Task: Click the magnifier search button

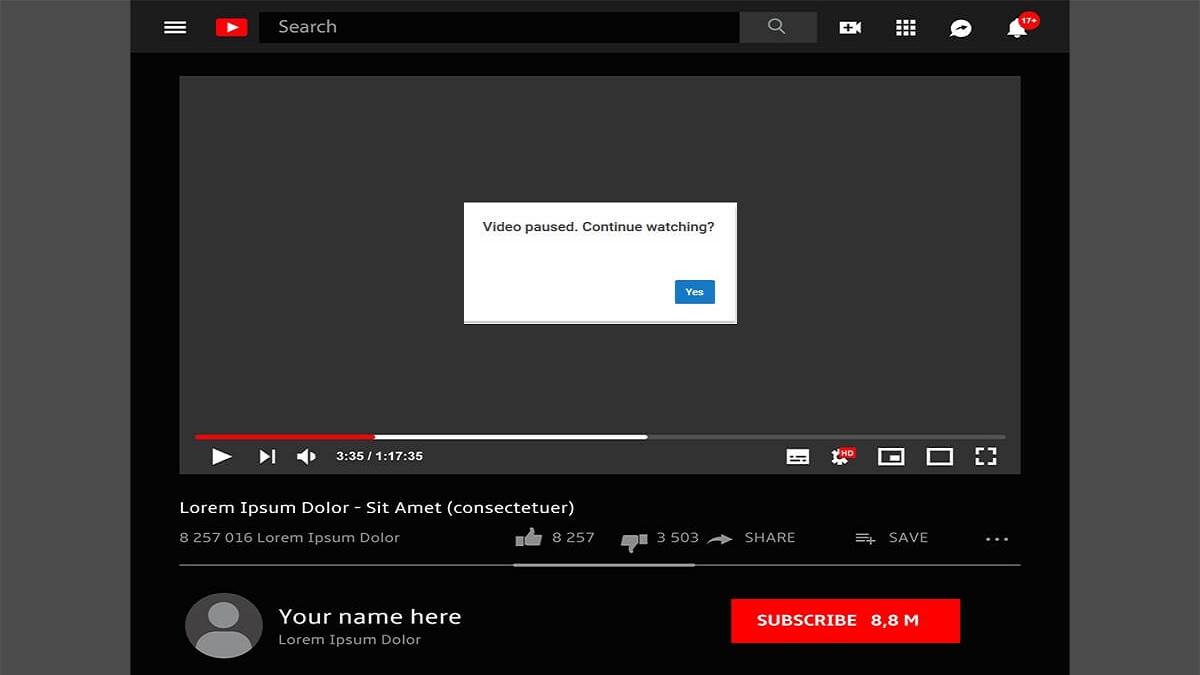Action: point(777,27)
